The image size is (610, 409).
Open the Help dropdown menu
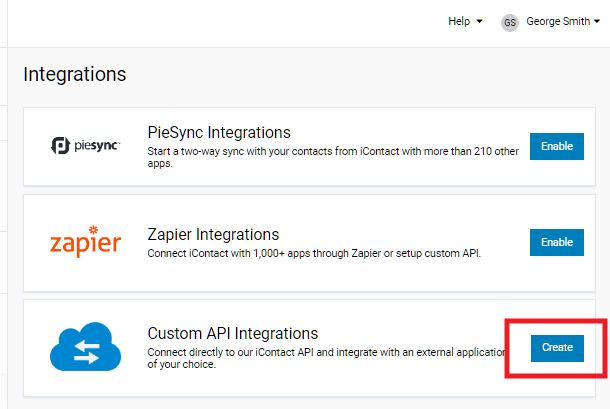click(x=465, y=21)
